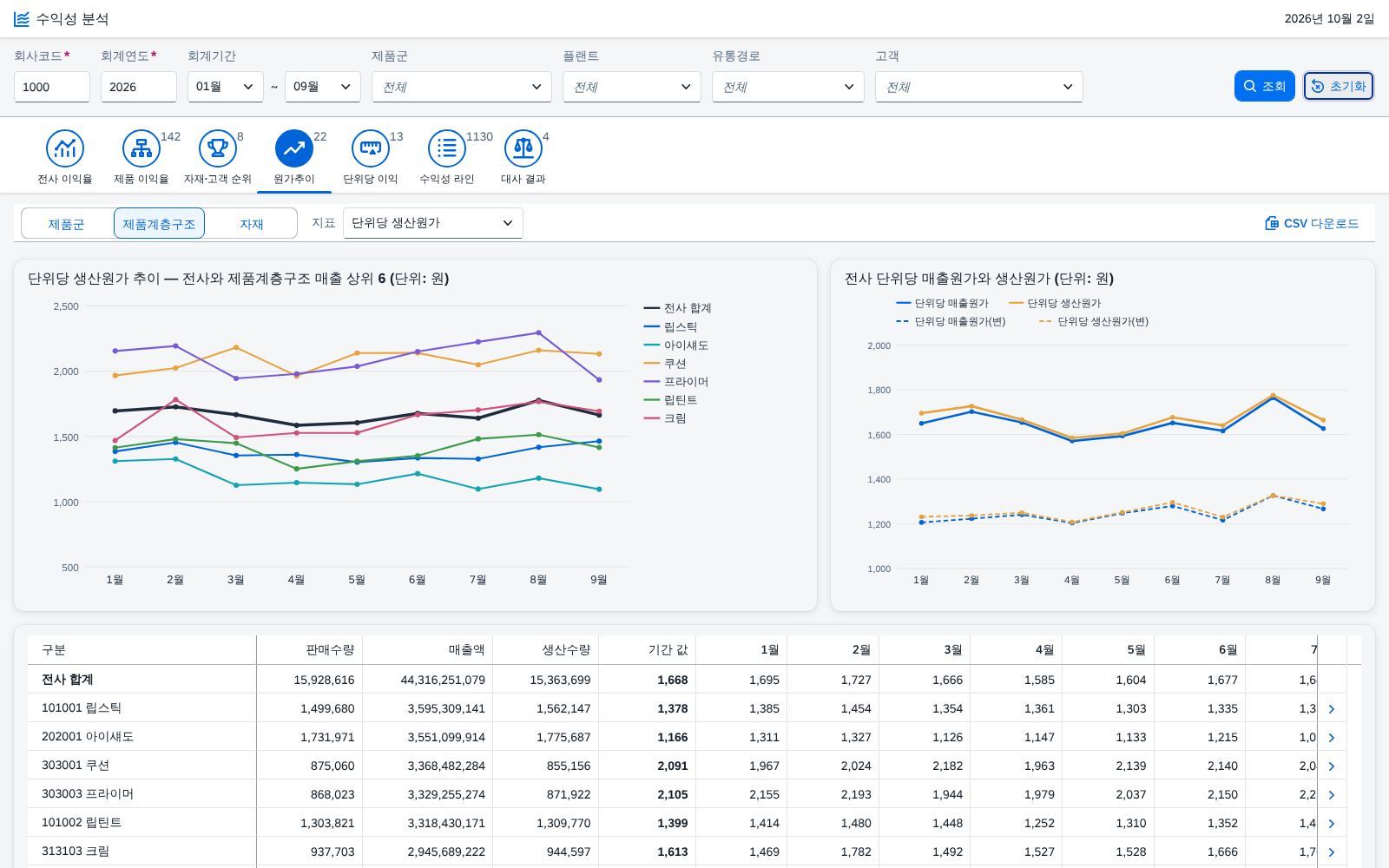Select the 자재·고객 순위 trophy icon

(218, 149)
